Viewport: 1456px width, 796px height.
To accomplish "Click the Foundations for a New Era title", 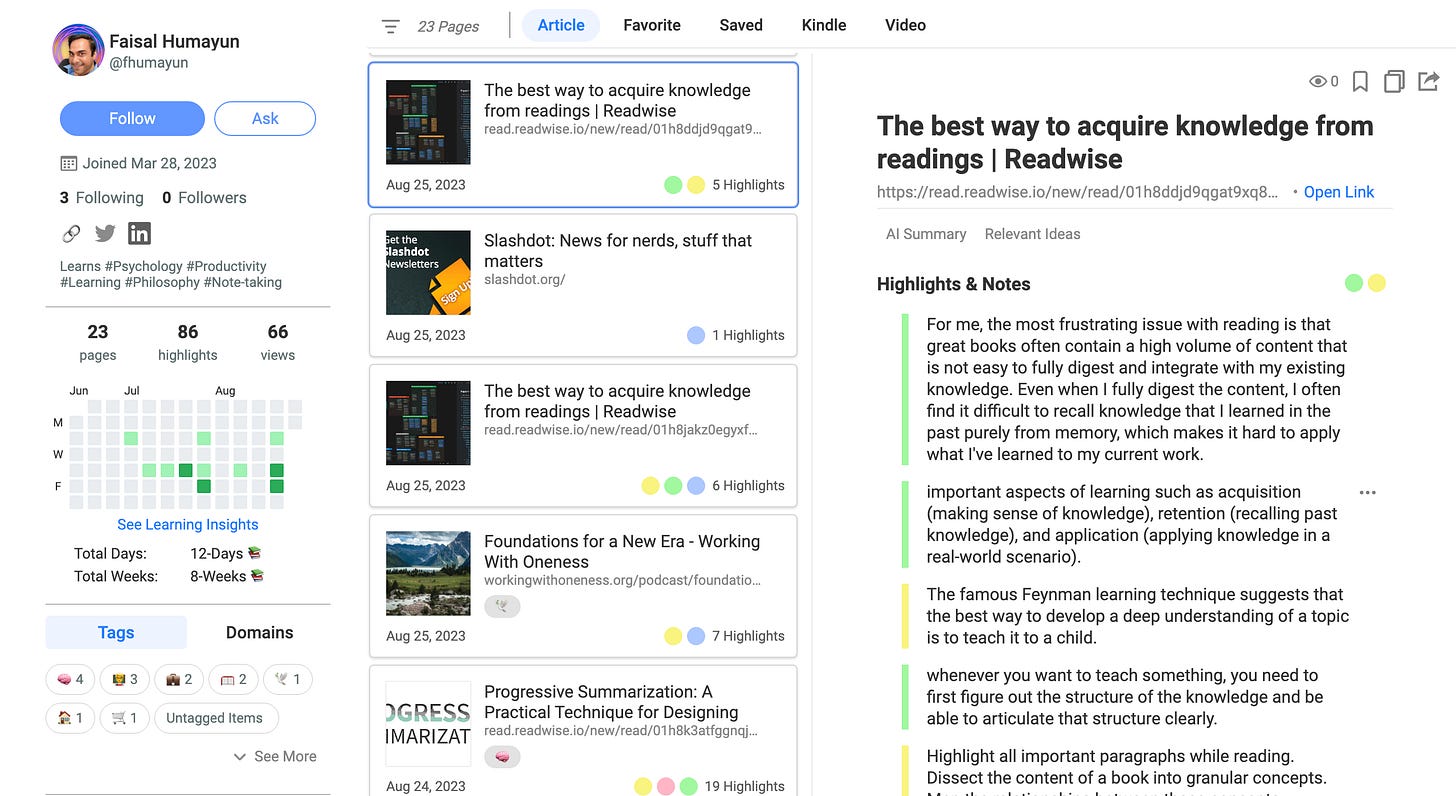I will [622, 552].
